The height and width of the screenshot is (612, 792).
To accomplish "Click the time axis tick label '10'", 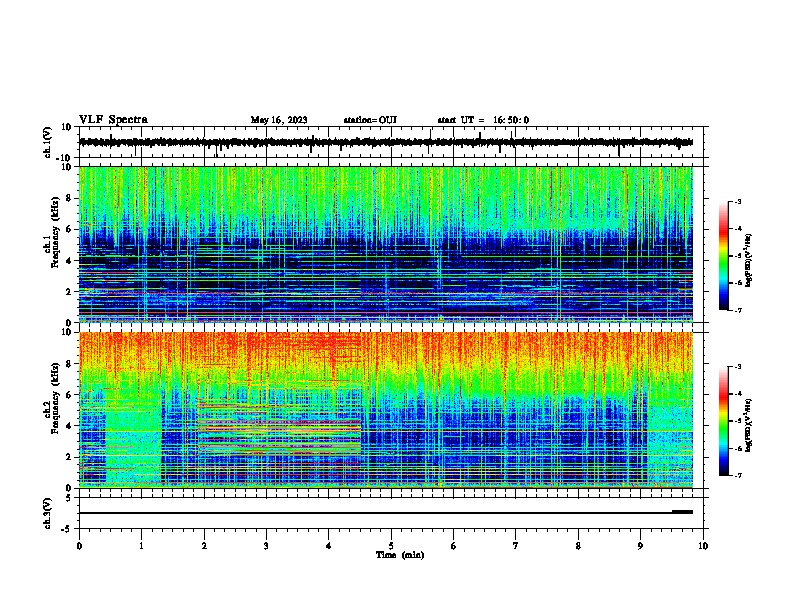I will click(x=703, y=546).
